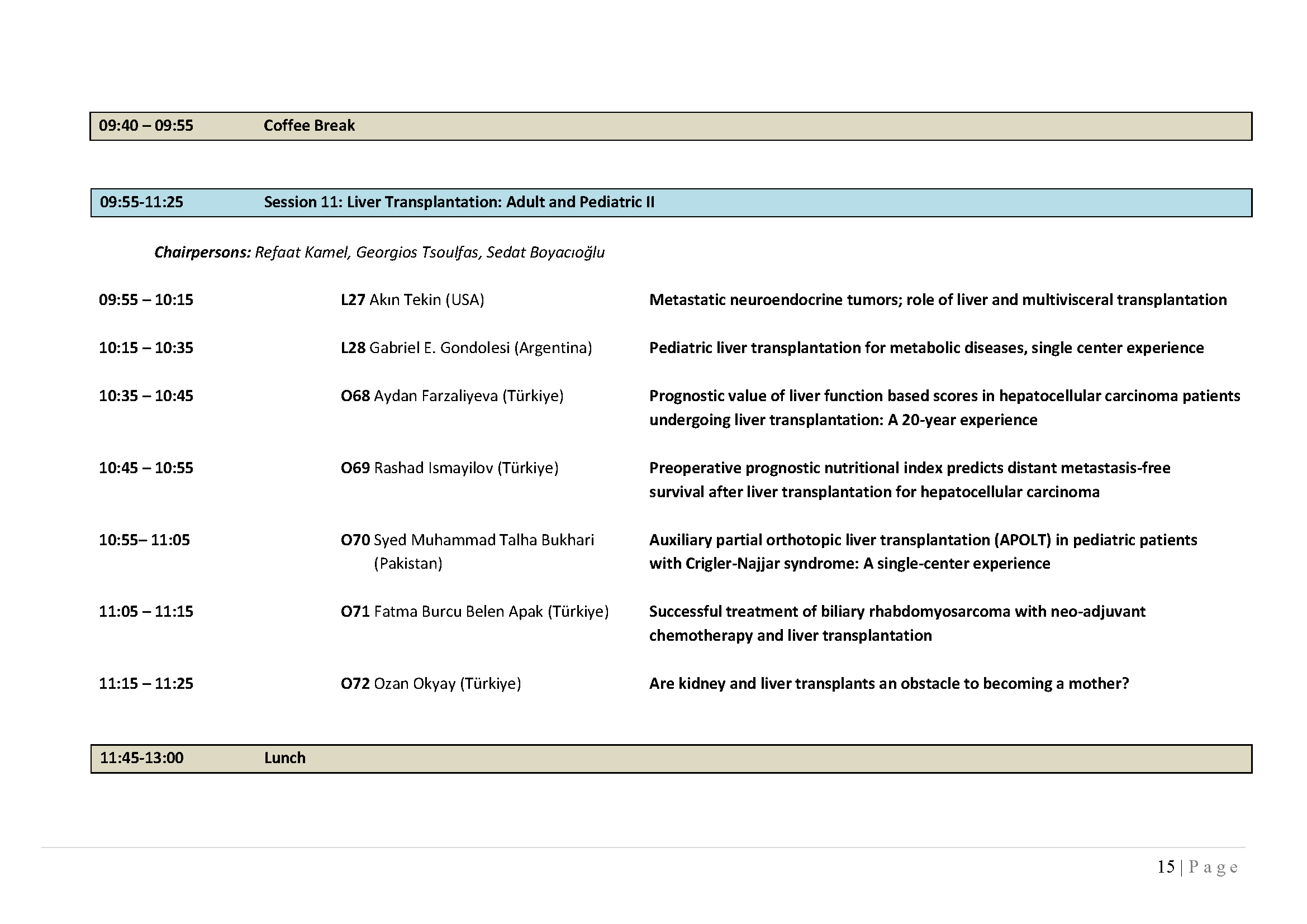
Task: Click the kidney and liver transplants mother title
Action: (888, 683)
